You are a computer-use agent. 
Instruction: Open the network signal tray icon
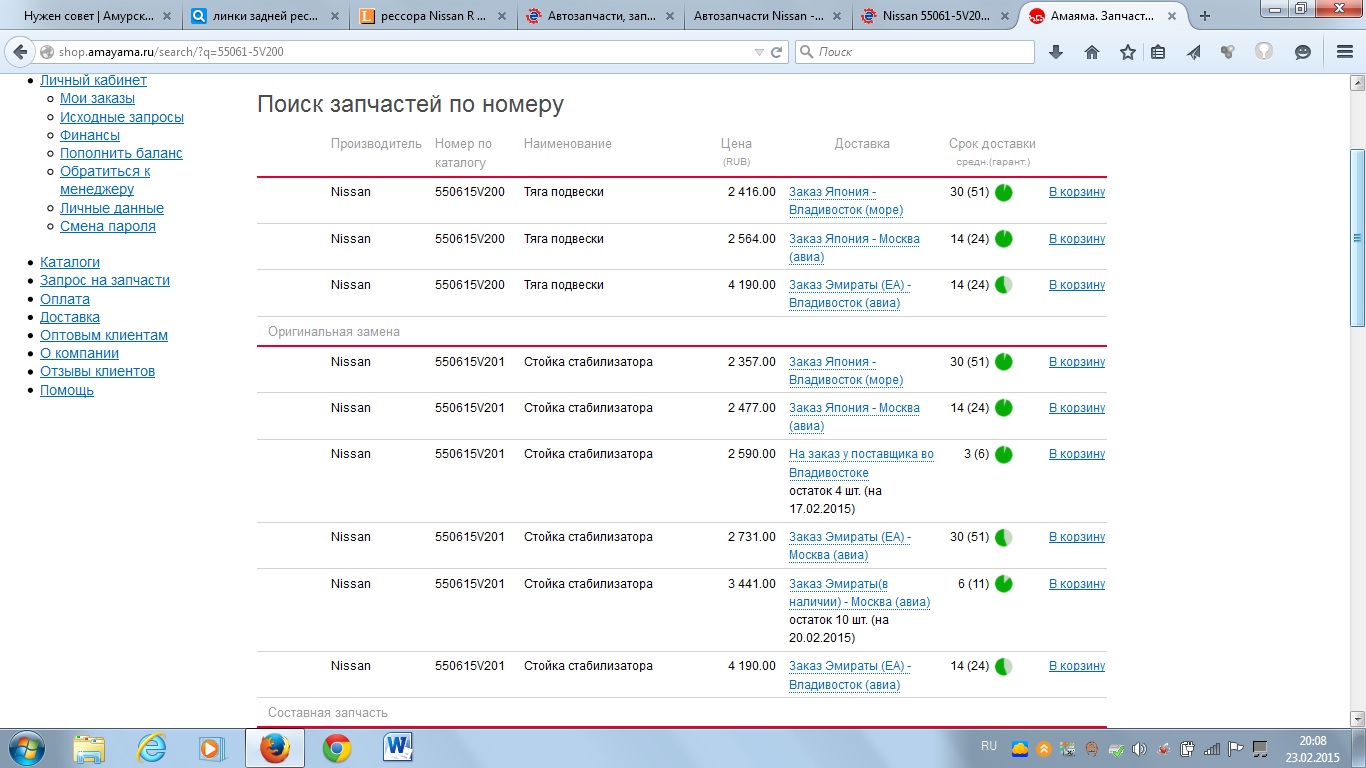coord(1211,748)
